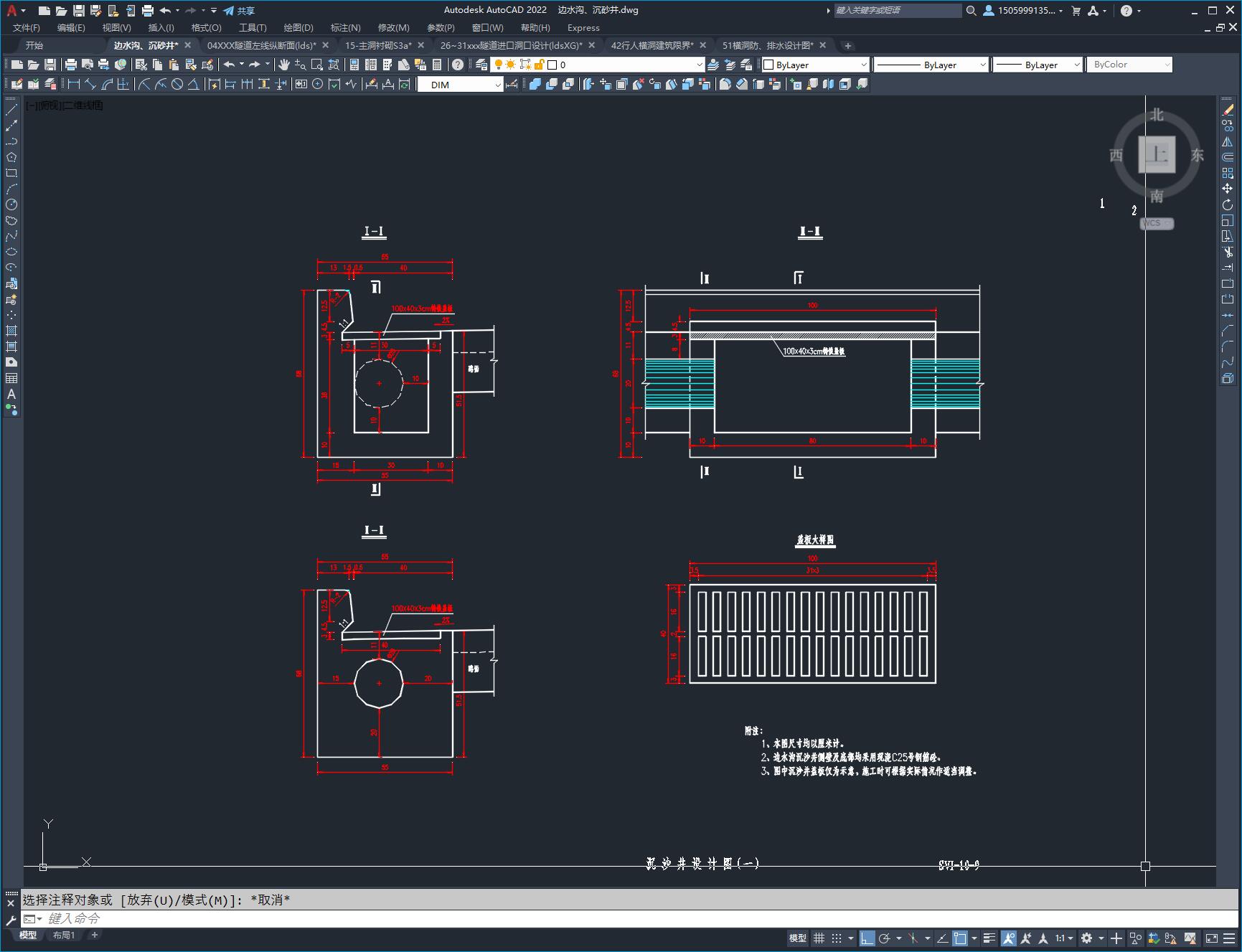Open the WCS dropdown under the ViewCube
Image resolution: width=1242 pixels, height=952 pixels.
1157,223
